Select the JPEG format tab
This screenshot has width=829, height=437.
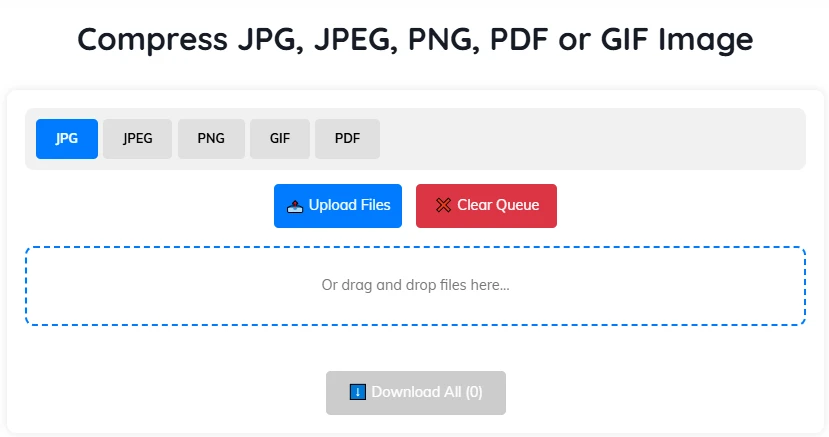(138, 139)
